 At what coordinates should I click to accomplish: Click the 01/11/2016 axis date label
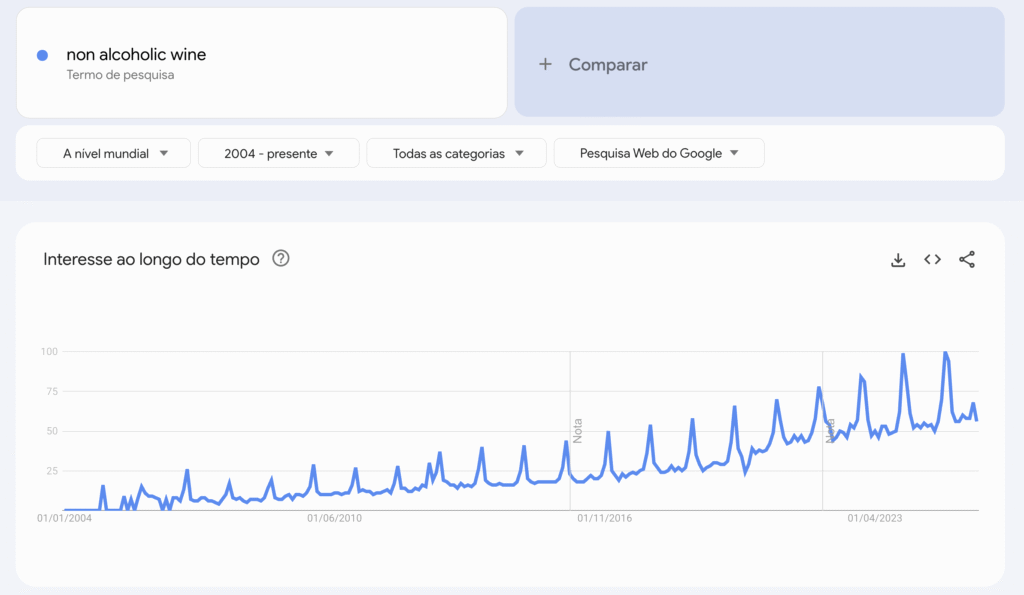pos(605,518)
